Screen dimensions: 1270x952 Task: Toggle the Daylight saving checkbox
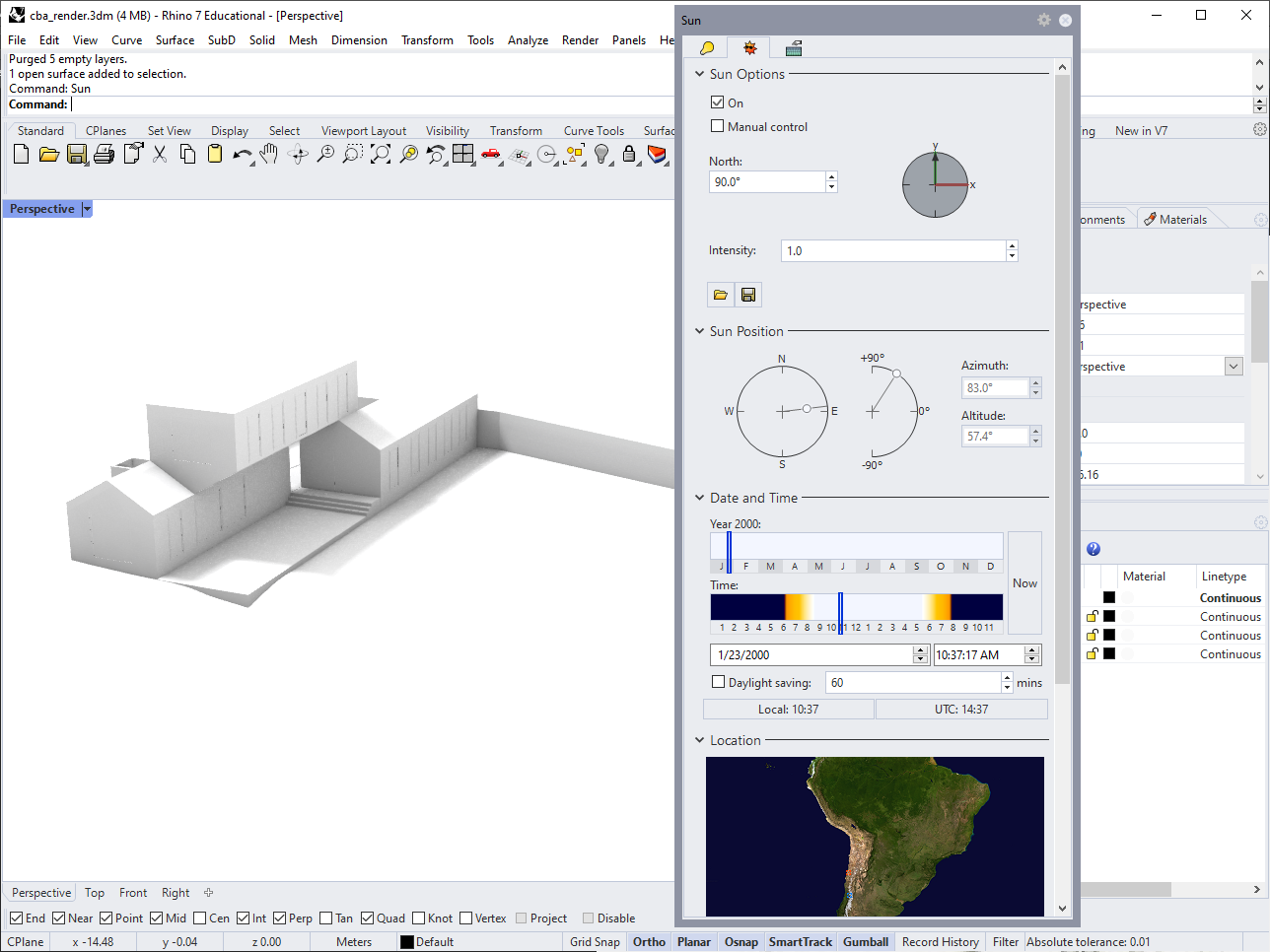pyautogui.click(x=718, y=682)
